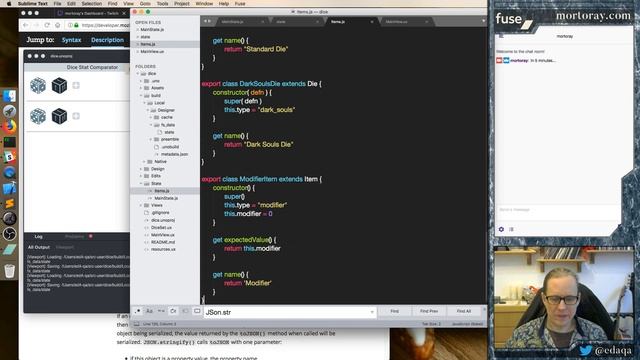This screenshot has height=360, width=640.
Task: Click the Syntax jump link in browser
Action: point(71,40)
